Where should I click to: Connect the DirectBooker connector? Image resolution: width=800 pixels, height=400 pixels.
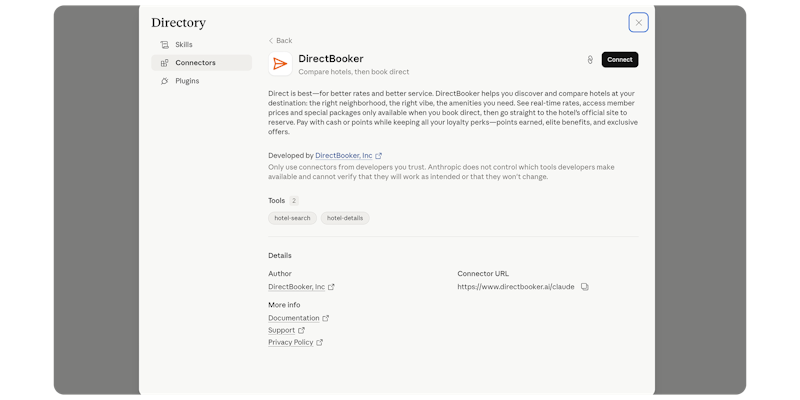620,60
